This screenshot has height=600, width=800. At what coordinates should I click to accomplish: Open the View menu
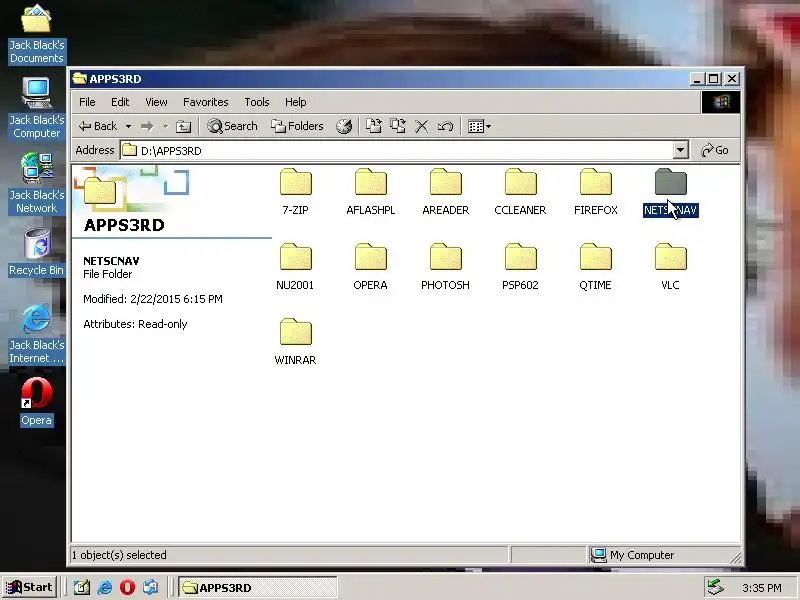[156, 102]
